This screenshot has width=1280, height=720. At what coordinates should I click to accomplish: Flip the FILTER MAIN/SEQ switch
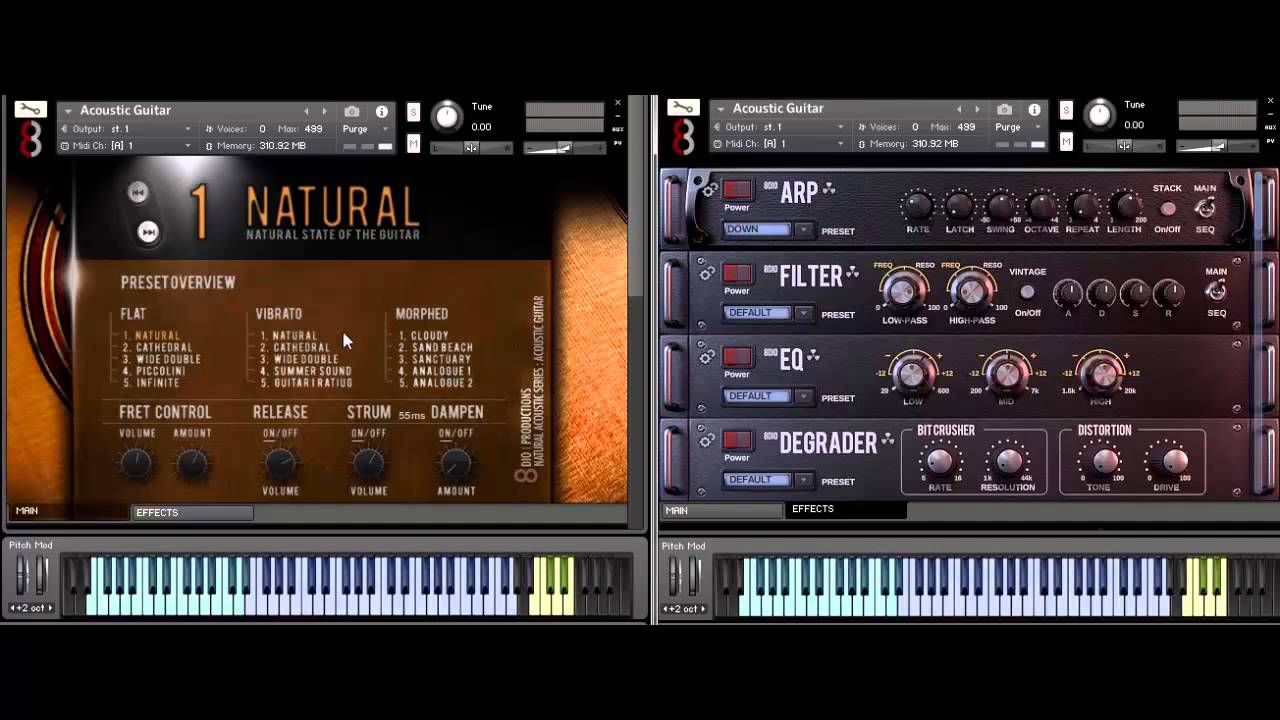(x=1216, y=291)
